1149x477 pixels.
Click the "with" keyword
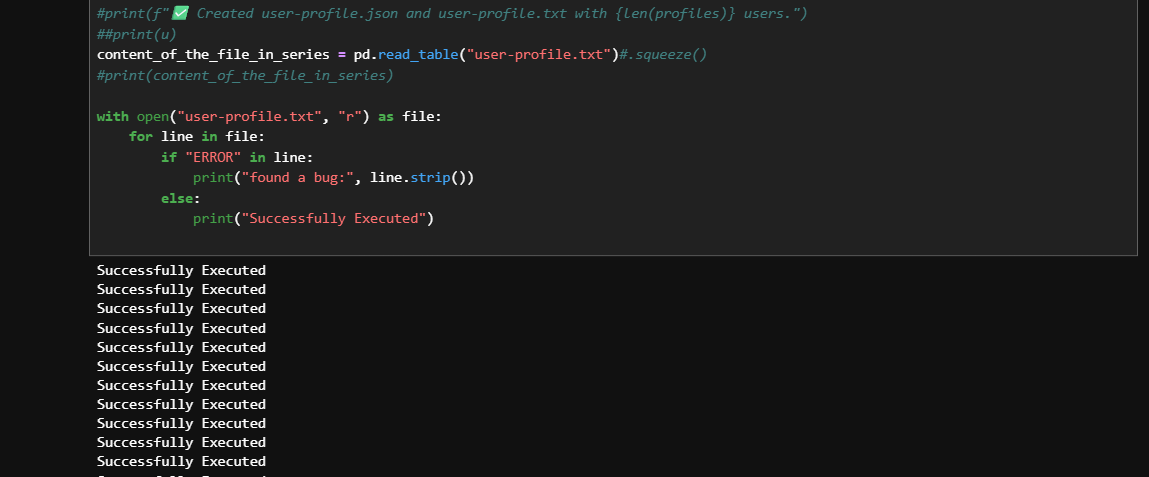tap(112, 117)
